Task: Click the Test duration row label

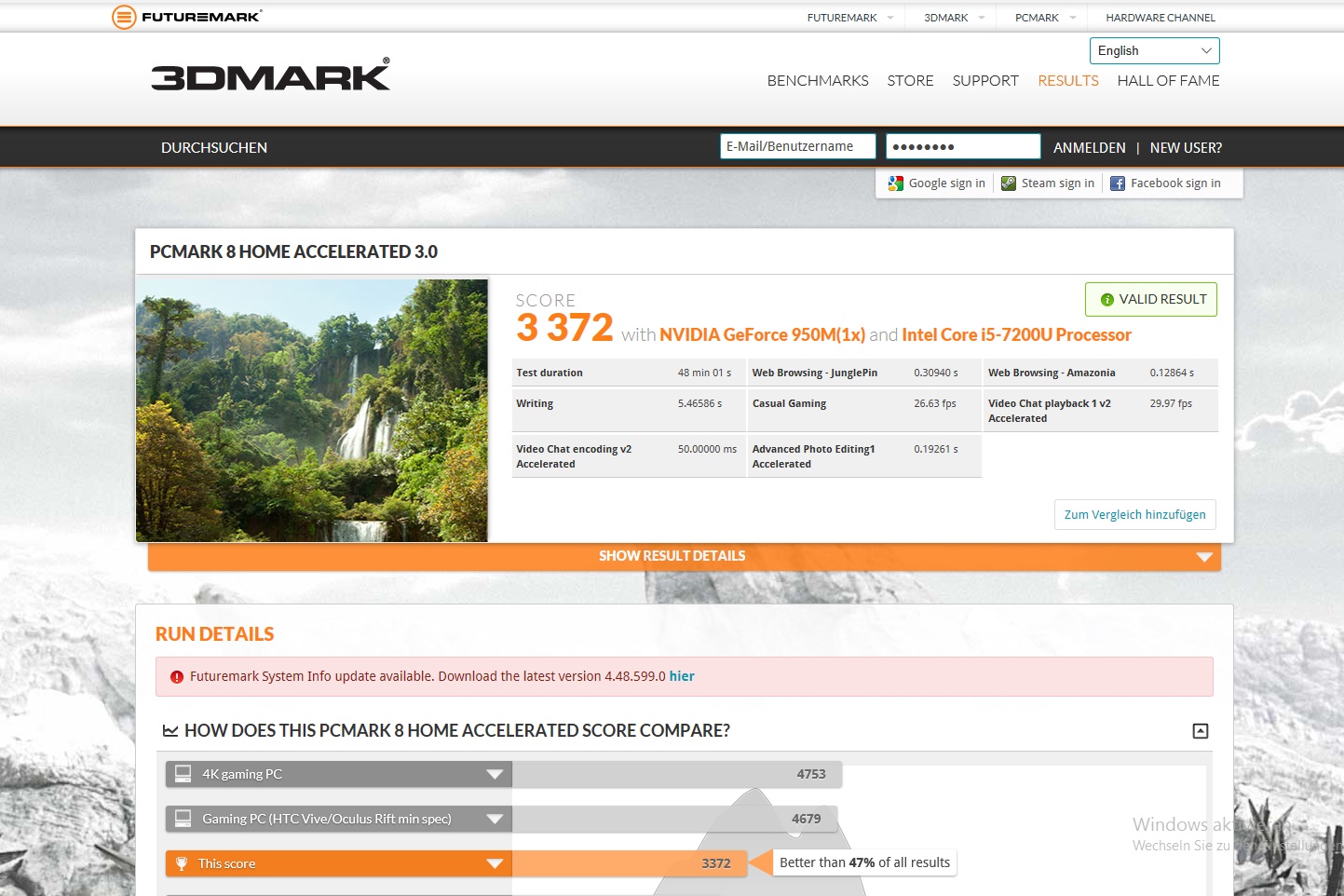Action: click(x=550, y=373)
